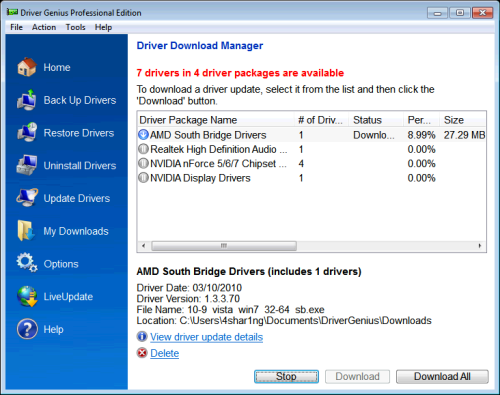Close the Driver Genius window
The height and width of the screenshot is (395, 500).
[x=482, y=13]
